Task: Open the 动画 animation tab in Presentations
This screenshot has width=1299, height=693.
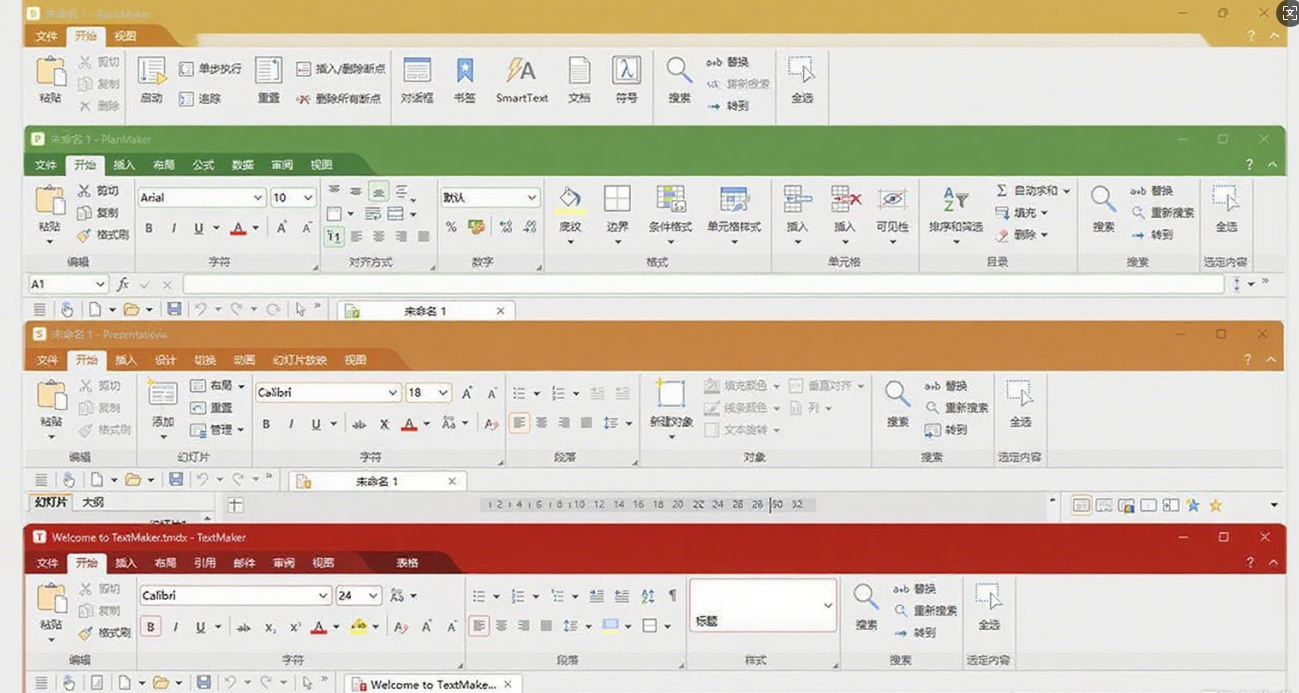Action: [x=244, y=360]
